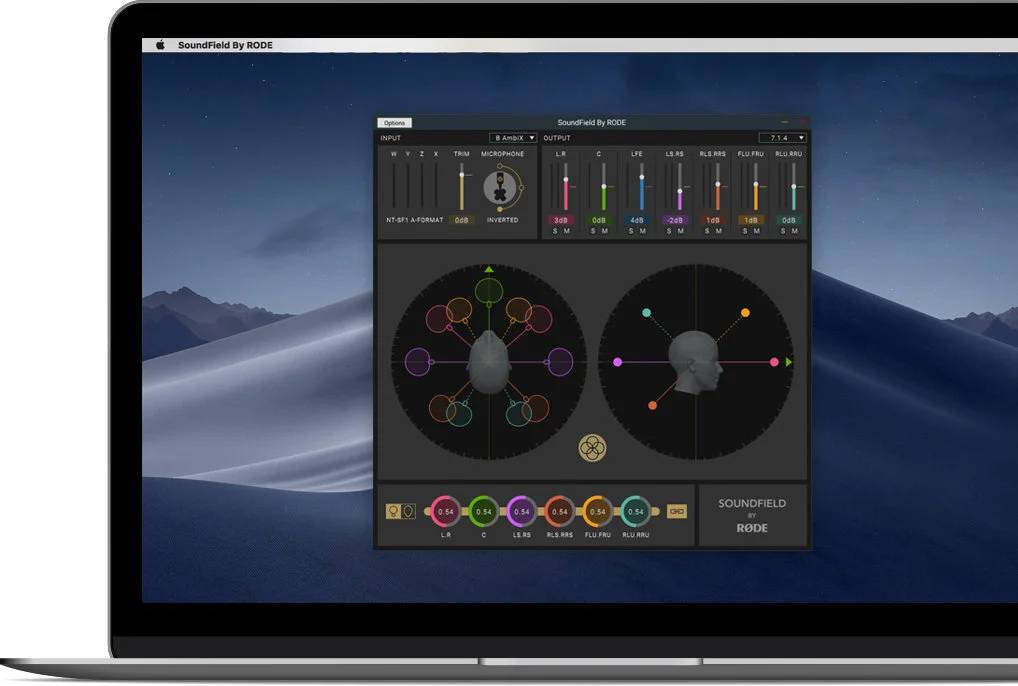Mute the C output channel
Screen dimensions: 1018x686
click(605, 231)
